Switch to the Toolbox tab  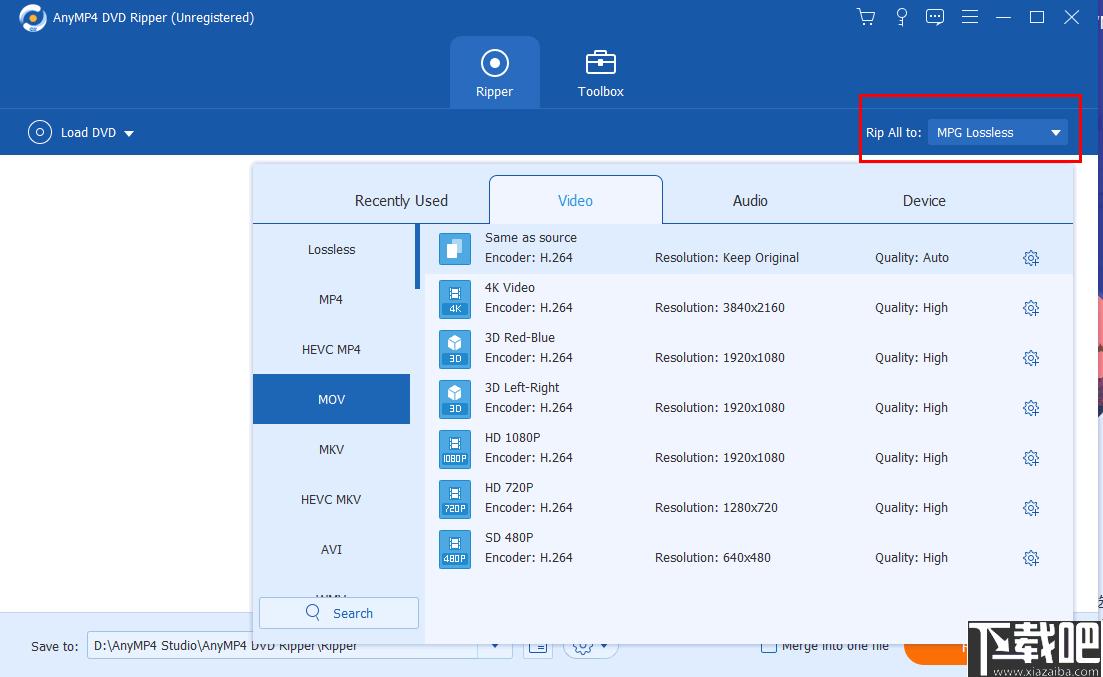(x=600, y=72)
